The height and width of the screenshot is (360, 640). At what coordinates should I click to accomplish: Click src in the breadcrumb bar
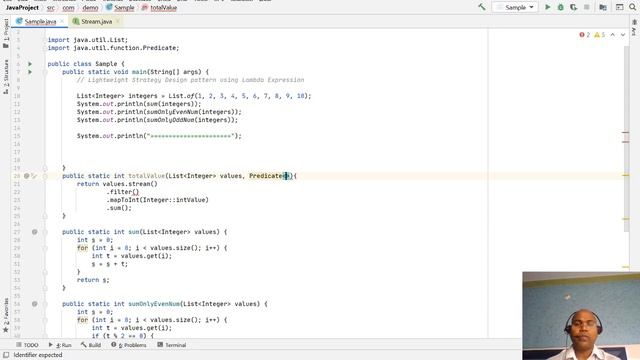coord(51,8)
